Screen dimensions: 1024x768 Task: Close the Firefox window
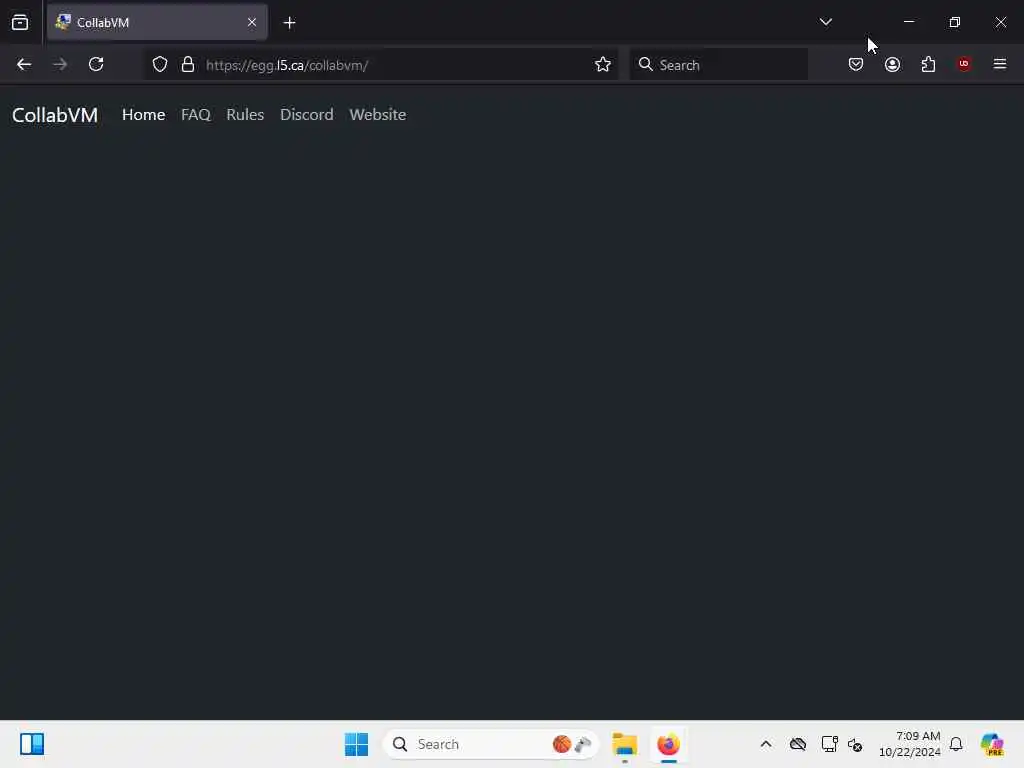1000,22
